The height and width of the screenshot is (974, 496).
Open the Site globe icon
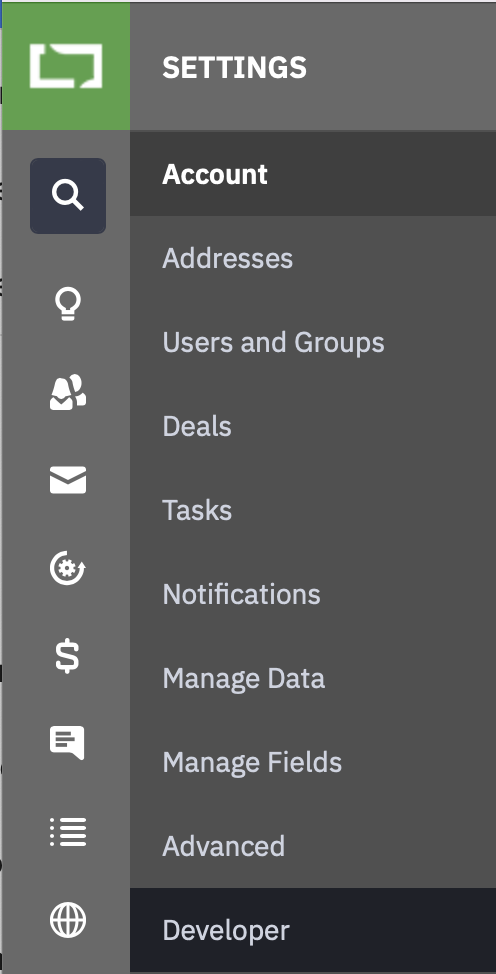68,920
